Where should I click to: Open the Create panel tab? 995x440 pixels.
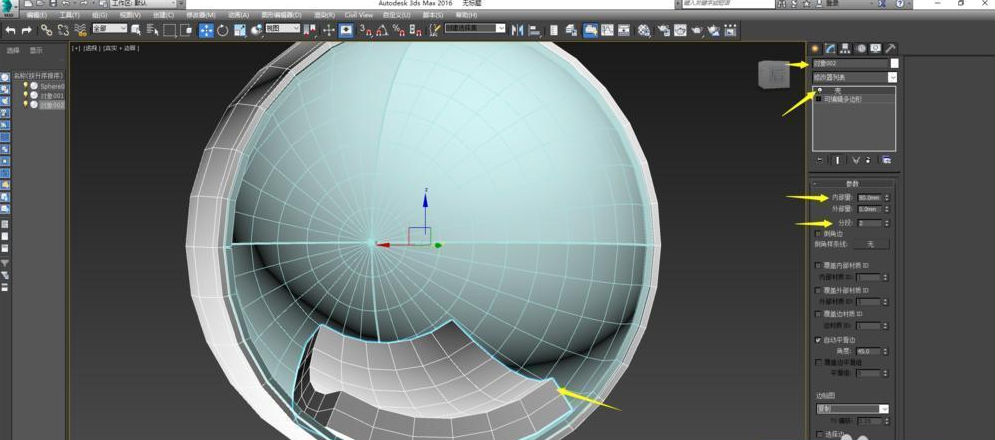(814, 48)
